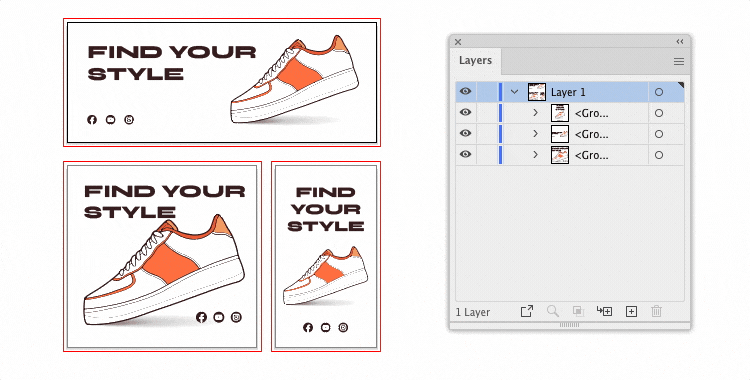Click the large sneaker in the square artboard

(164, 270)
